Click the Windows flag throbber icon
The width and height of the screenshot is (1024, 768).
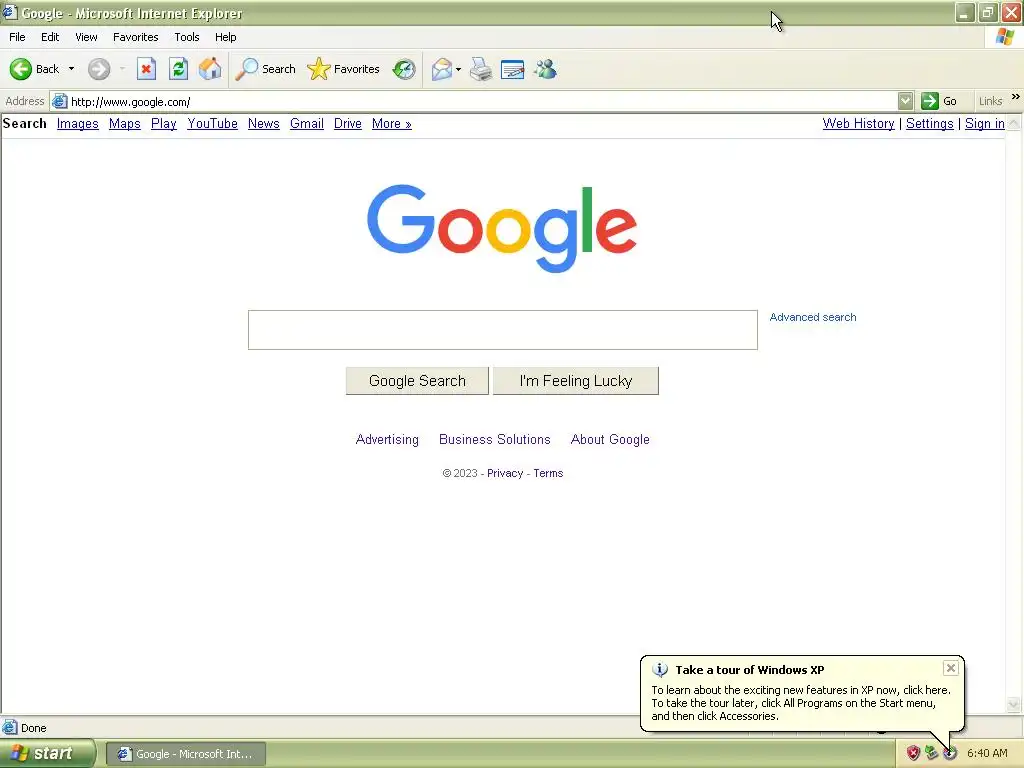1005,37
